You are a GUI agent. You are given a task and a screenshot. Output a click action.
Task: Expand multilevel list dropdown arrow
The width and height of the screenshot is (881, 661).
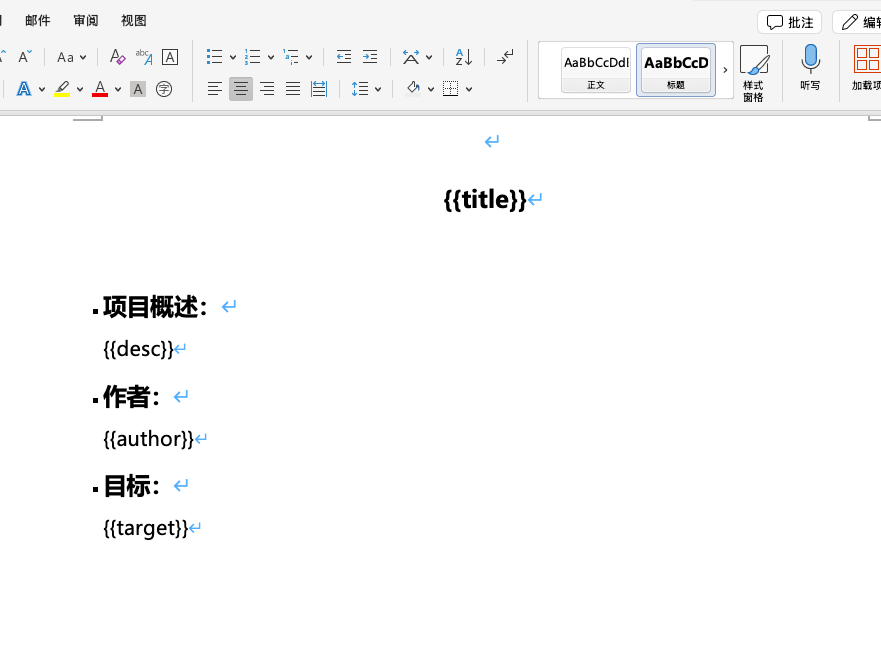click(x=309, y=57)
